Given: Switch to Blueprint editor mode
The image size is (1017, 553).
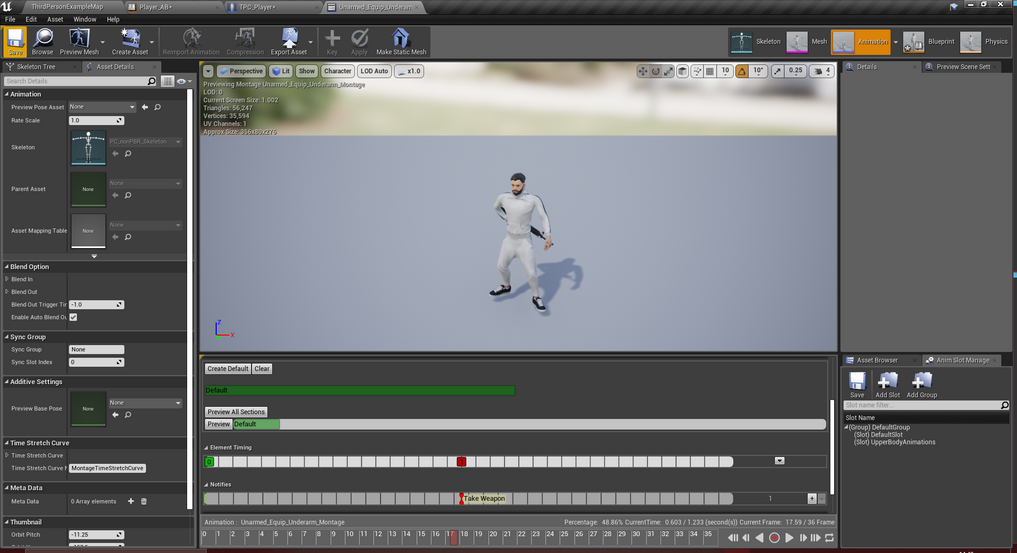Looking at the screenshot, I should point(929,41).
